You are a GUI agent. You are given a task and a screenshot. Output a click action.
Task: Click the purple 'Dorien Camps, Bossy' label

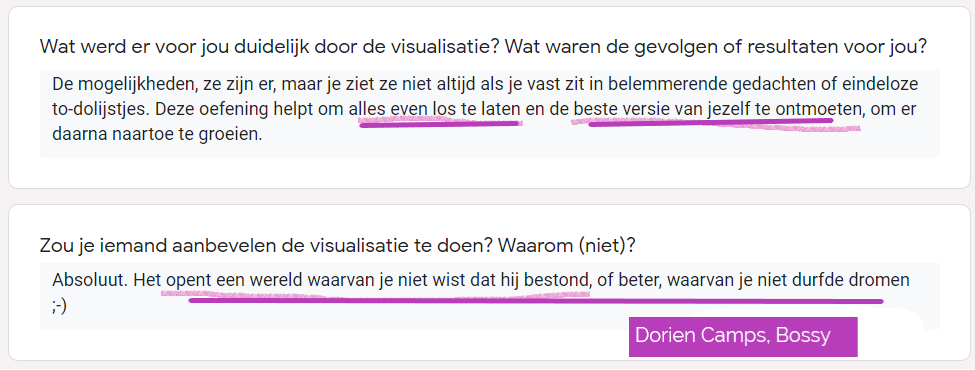click(743, 336)
